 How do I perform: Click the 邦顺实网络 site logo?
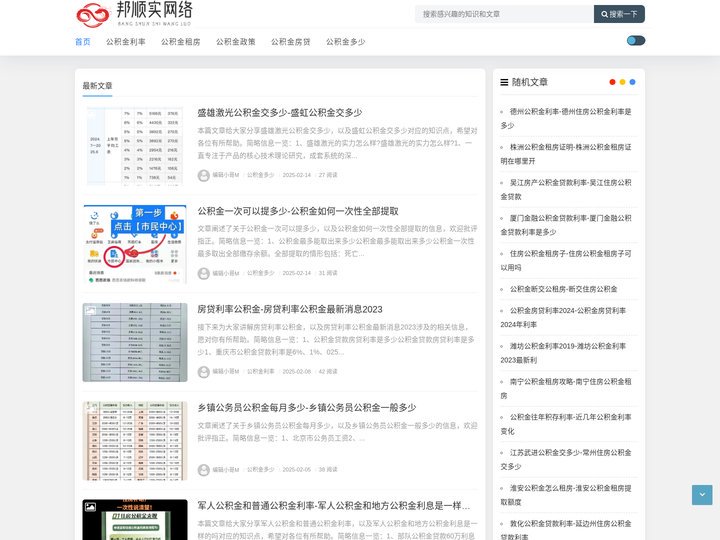134,14
